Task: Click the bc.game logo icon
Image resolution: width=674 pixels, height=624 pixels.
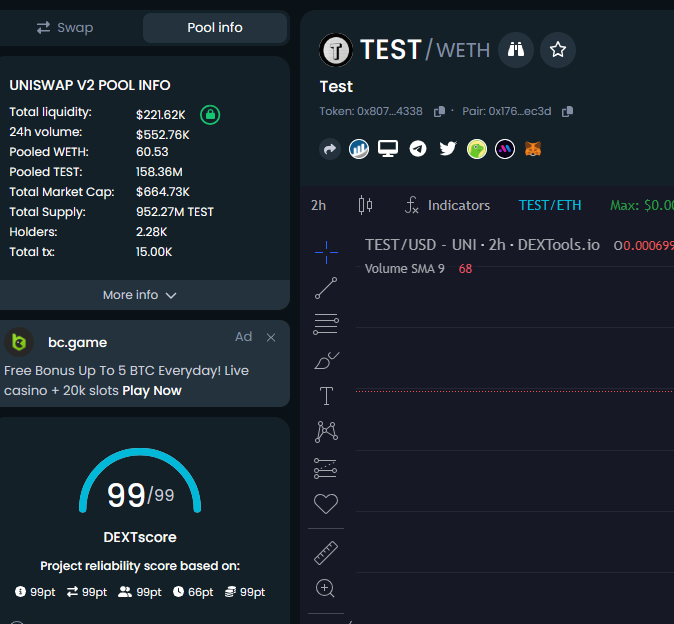Action: (x=19, y=343)
